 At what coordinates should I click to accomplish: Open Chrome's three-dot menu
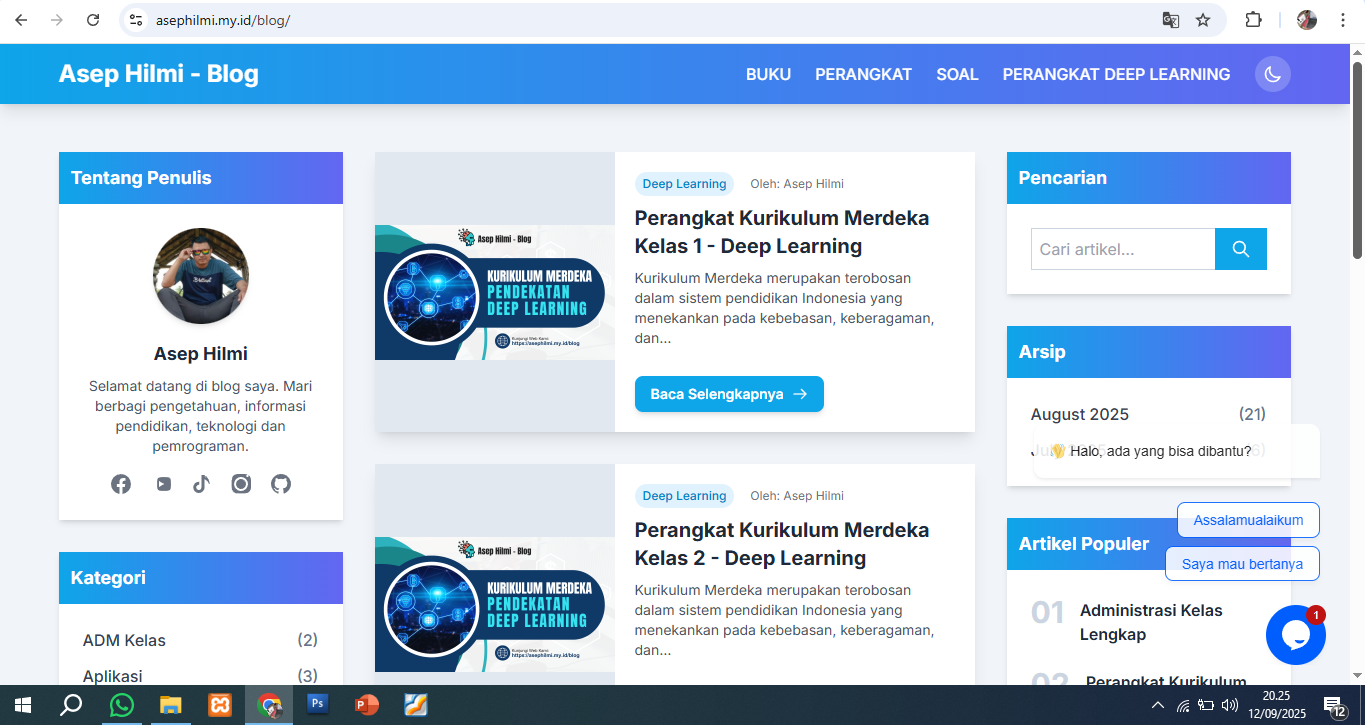click(x=1343, y=20)
